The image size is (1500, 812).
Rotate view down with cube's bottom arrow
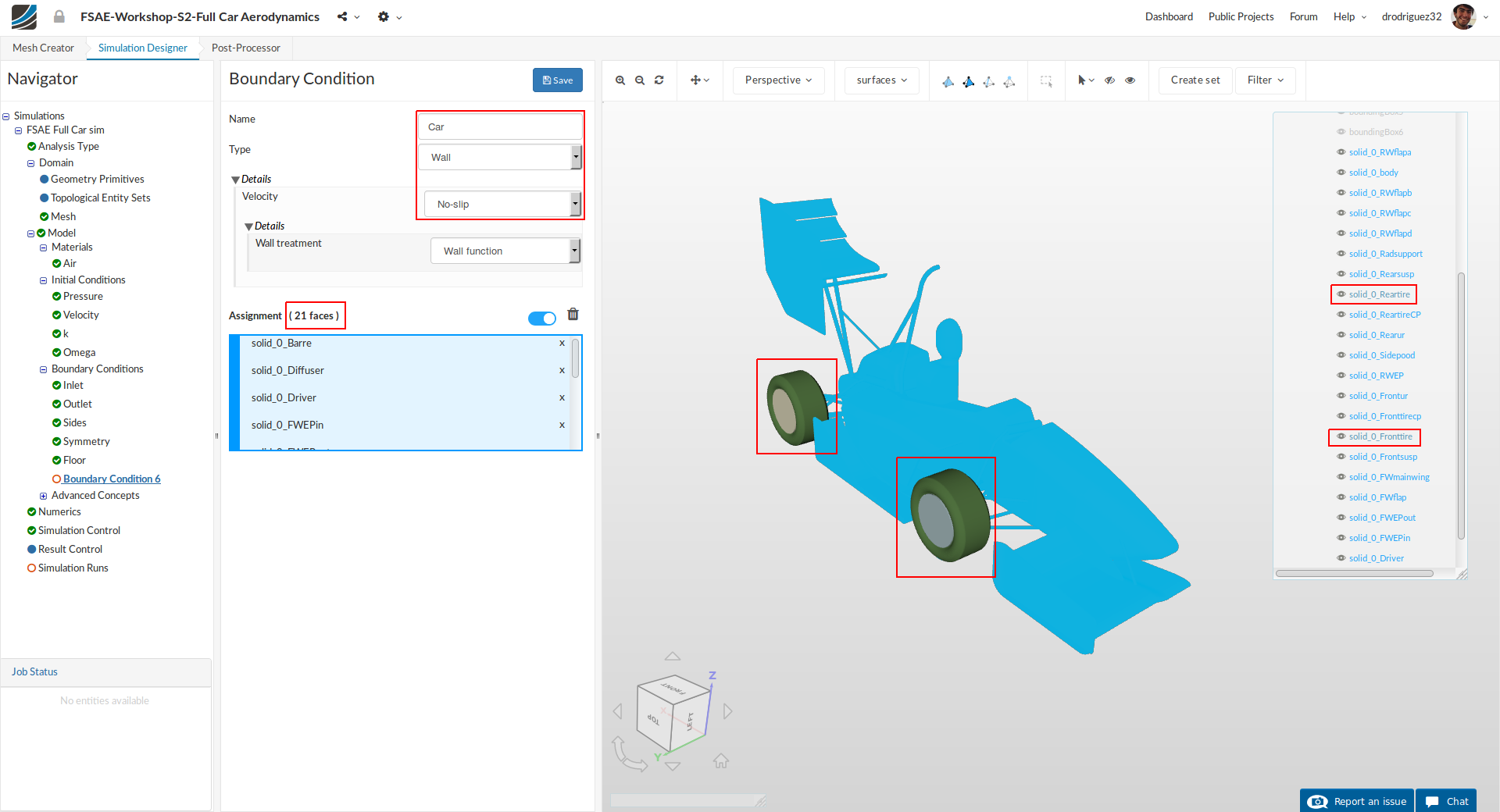(673, 767)
